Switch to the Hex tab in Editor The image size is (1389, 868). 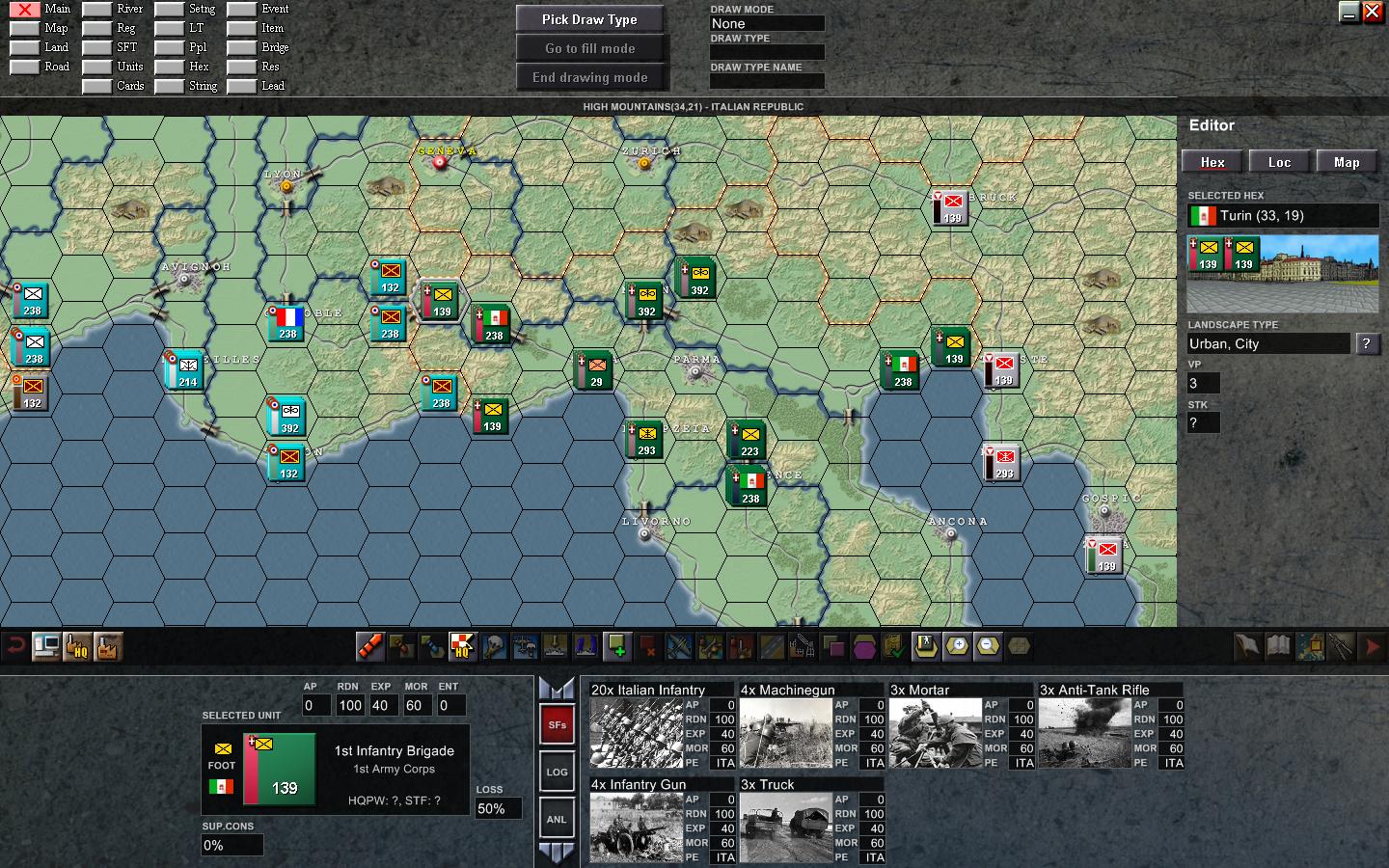point(1212,162)
